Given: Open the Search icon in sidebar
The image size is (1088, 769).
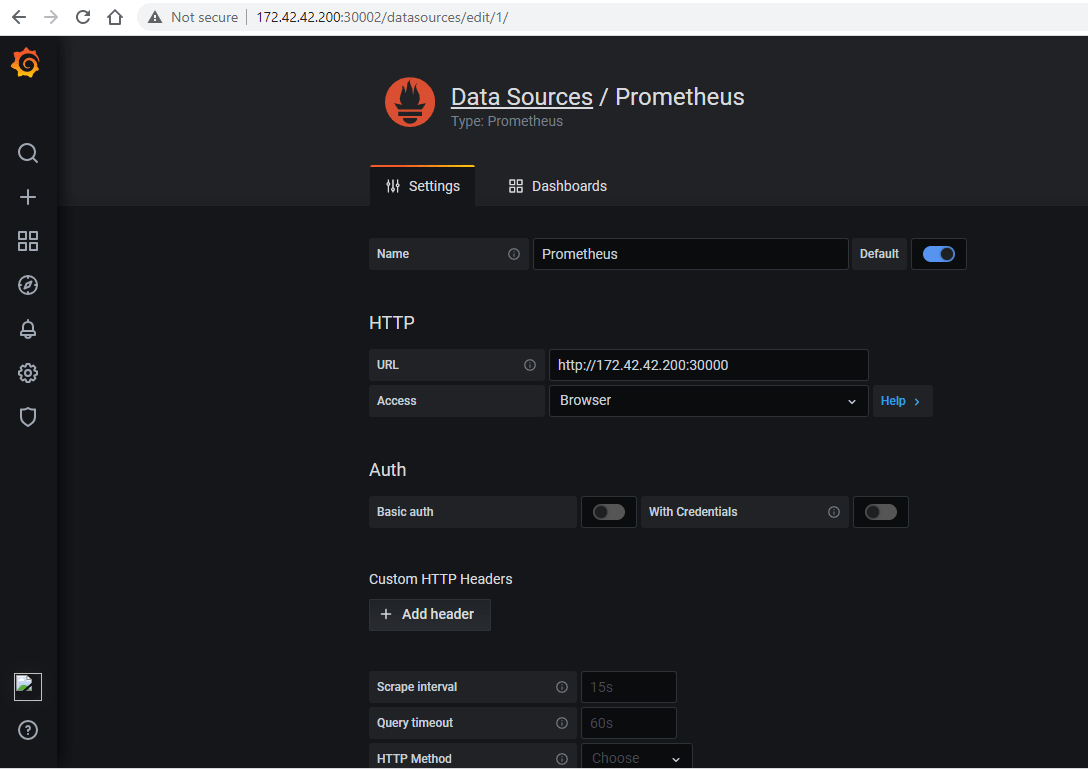Looking at the screenshot, I should pyautogui.click(x=28, y=153).
